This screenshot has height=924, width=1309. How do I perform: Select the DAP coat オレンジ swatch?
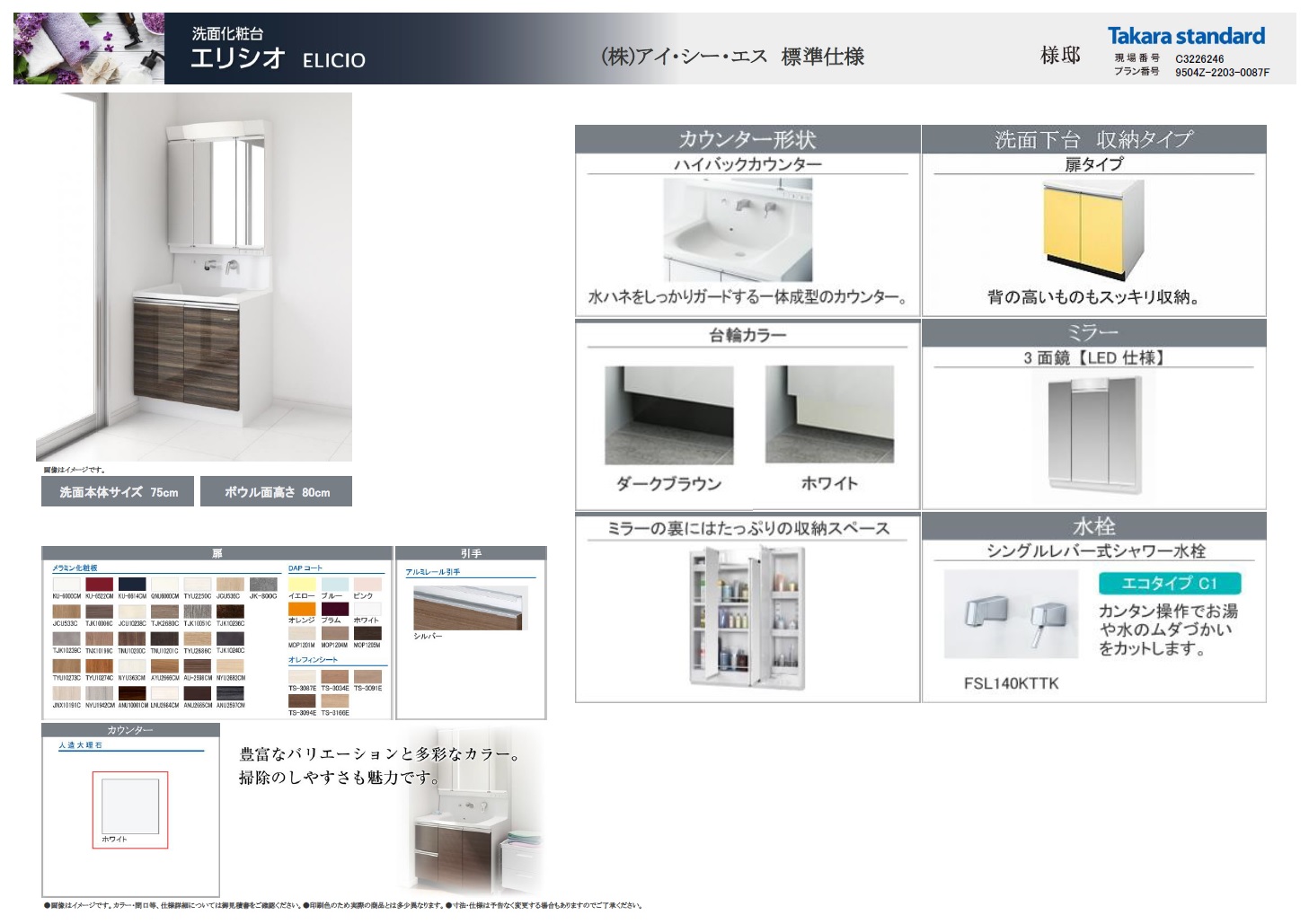(302, 609)
